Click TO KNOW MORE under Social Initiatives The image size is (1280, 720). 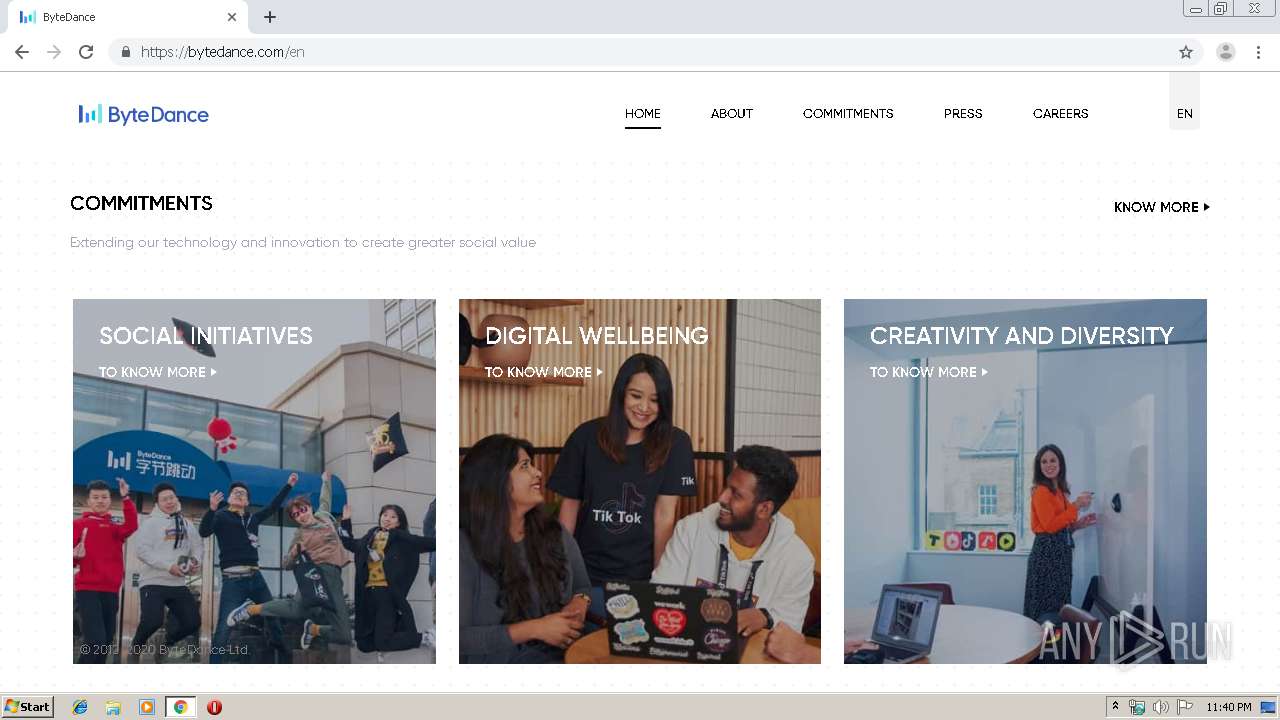158,372
